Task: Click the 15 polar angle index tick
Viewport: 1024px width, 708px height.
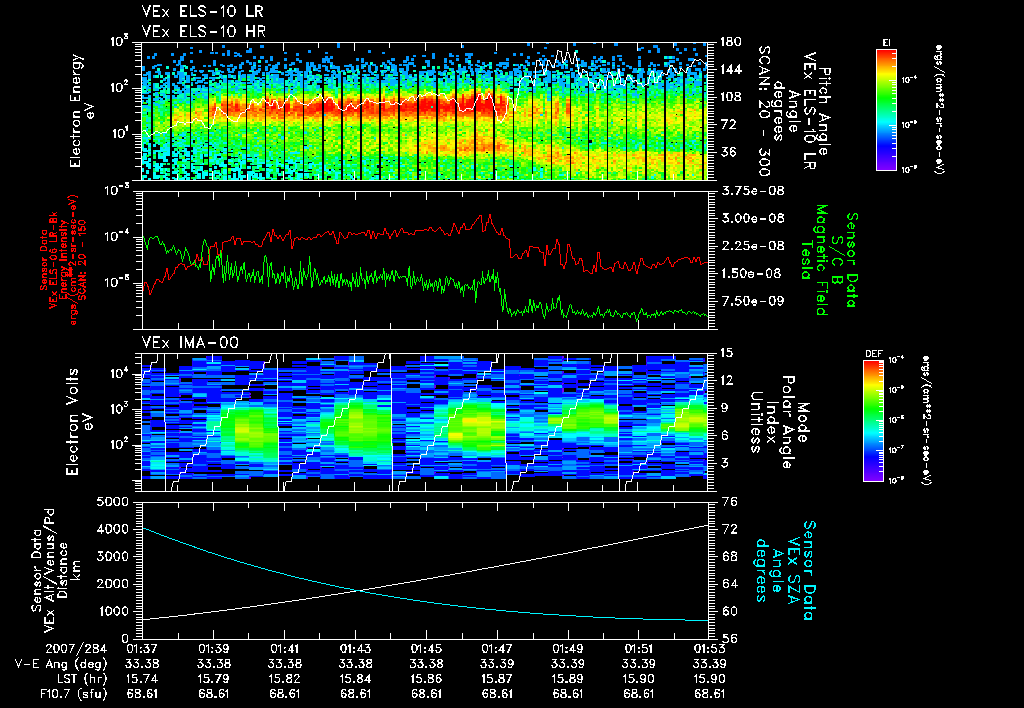Action: coord(727,353)
